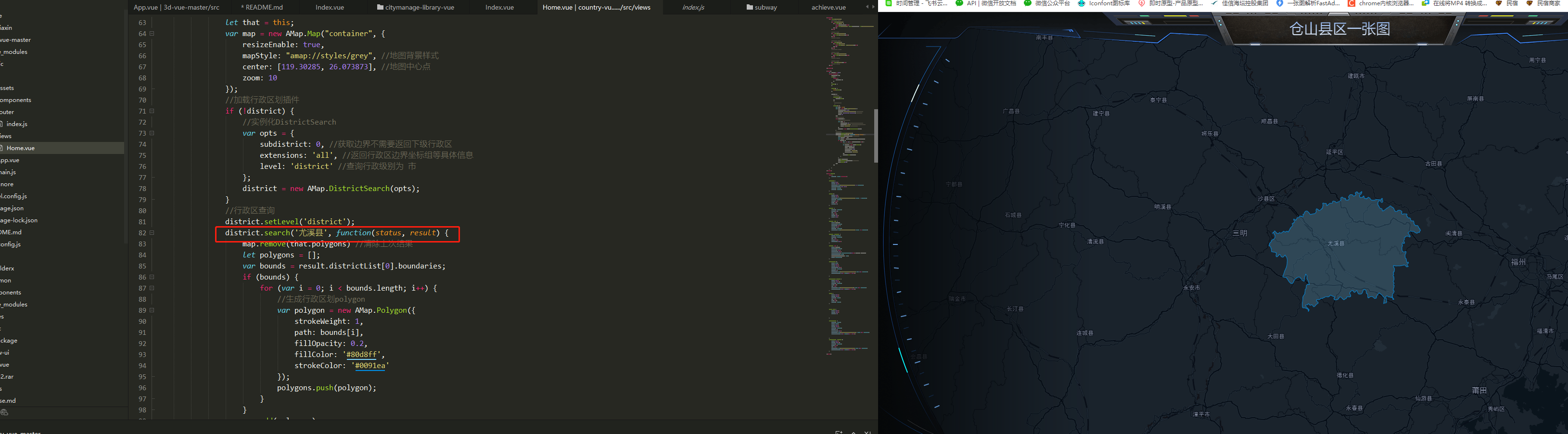Open the 民宿 bookmark before 民宿商家

[1506, 3]
